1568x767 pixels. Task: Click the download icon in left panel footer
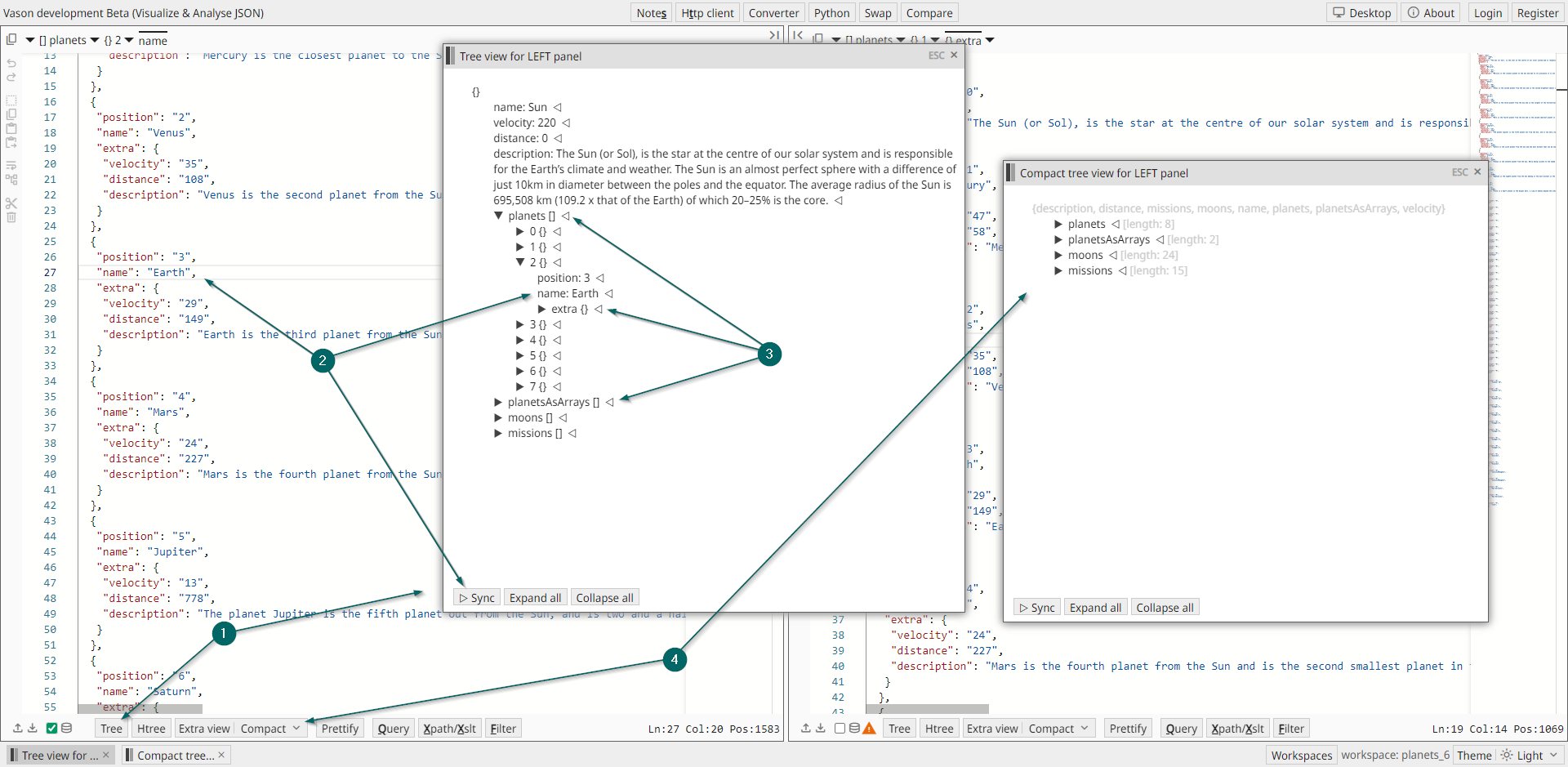tap(33, 728)
